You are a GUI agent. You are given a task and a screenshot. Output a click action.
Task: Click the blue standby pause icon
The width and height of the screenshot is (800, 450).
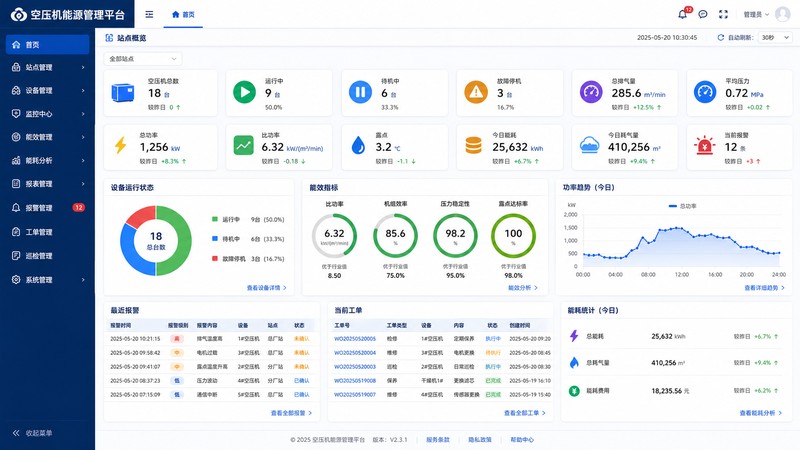(x=360, y=92)
